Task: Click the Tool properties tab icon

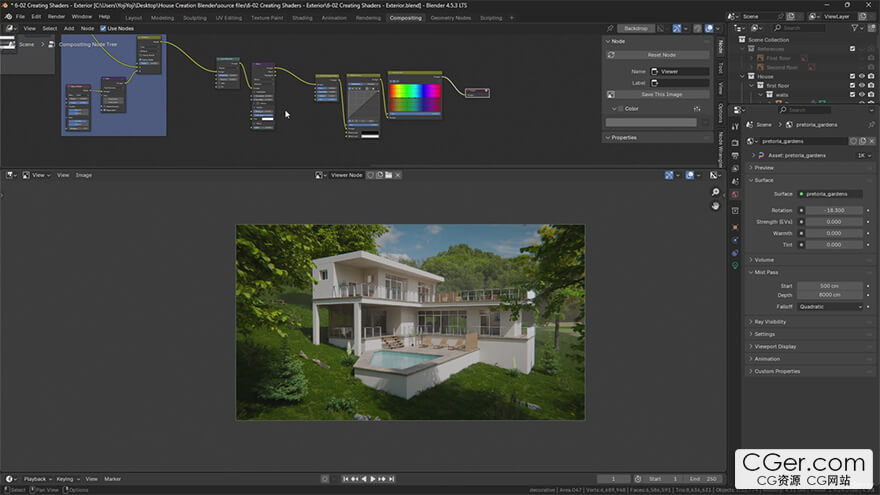Action: (735, 126)
